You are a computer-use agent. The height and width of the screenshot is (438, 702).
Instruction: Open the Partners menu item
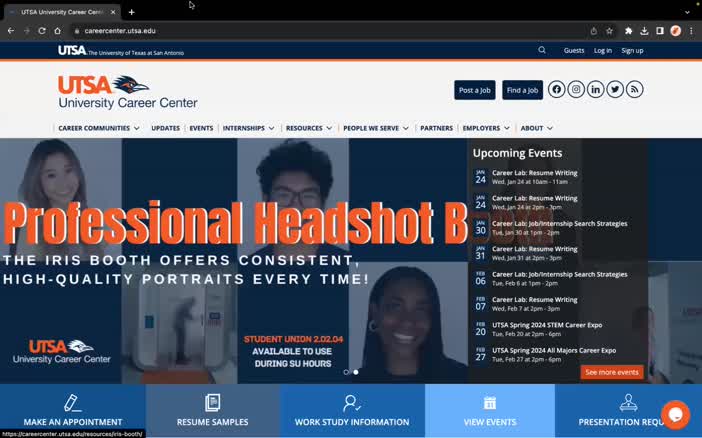(x=436, y=128)
